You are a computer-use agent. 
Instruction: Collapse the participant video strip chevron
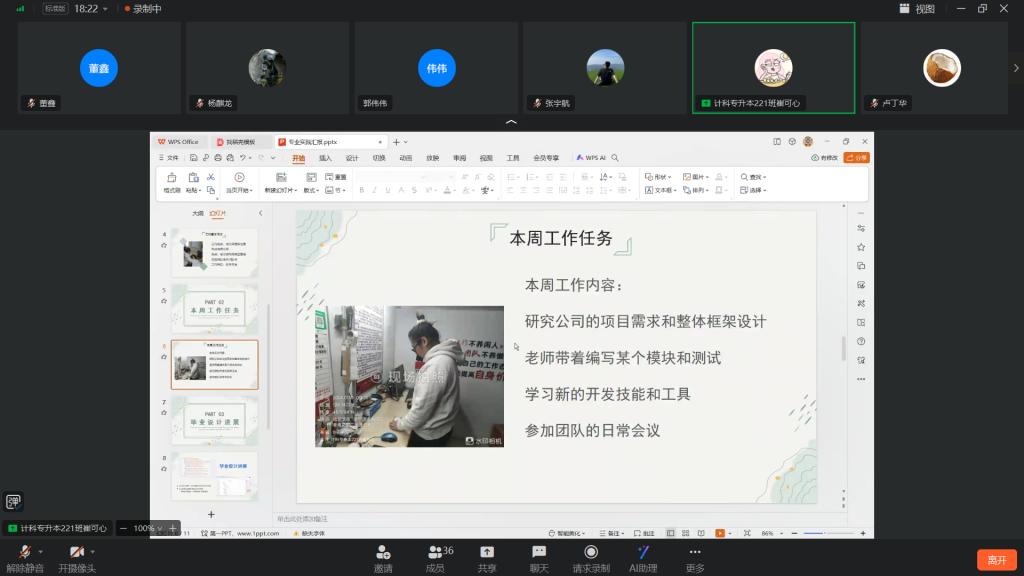(x=511, y=122)
